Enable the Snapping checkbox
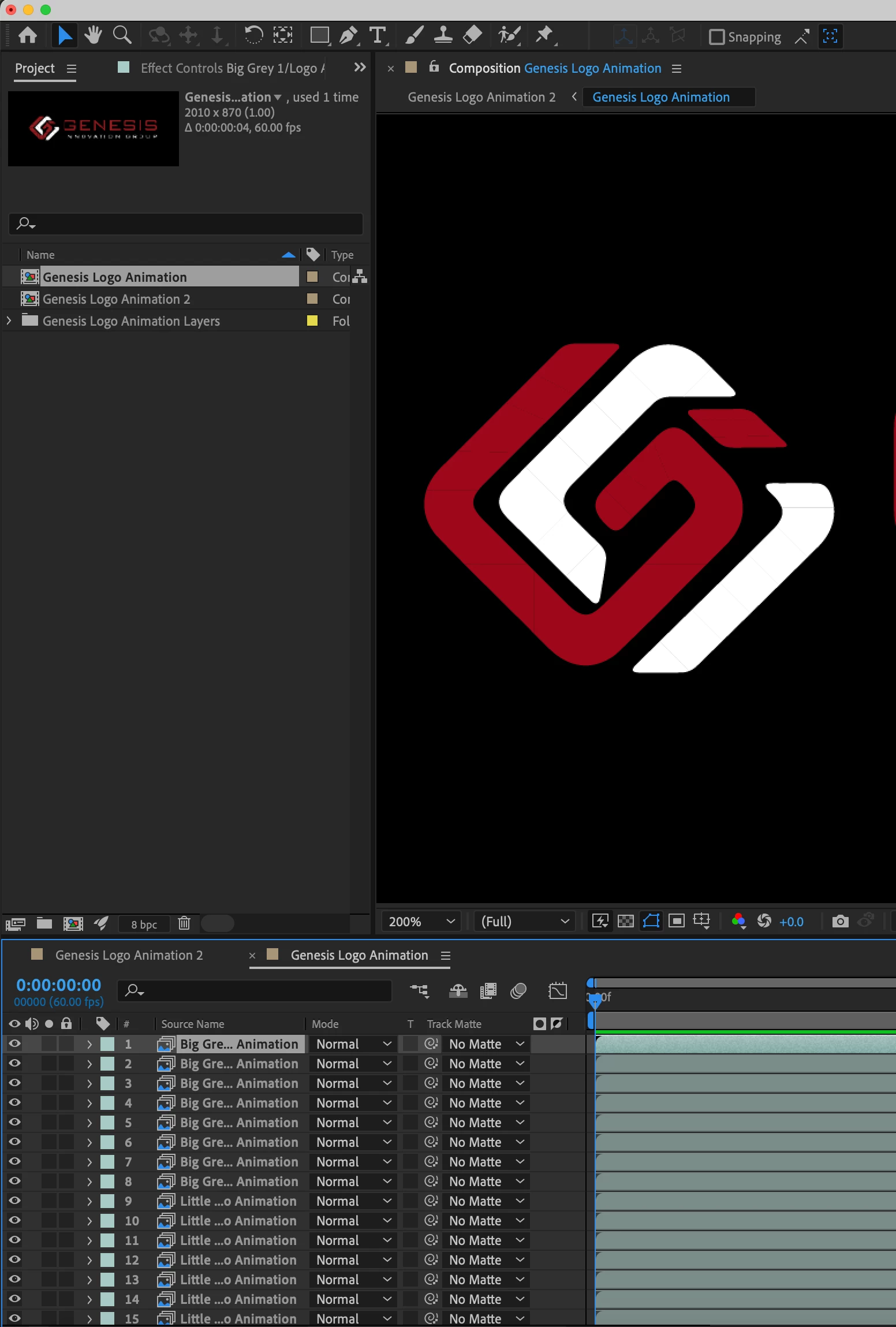Screen dimensions: 896x1327 [x=716, y=37]
